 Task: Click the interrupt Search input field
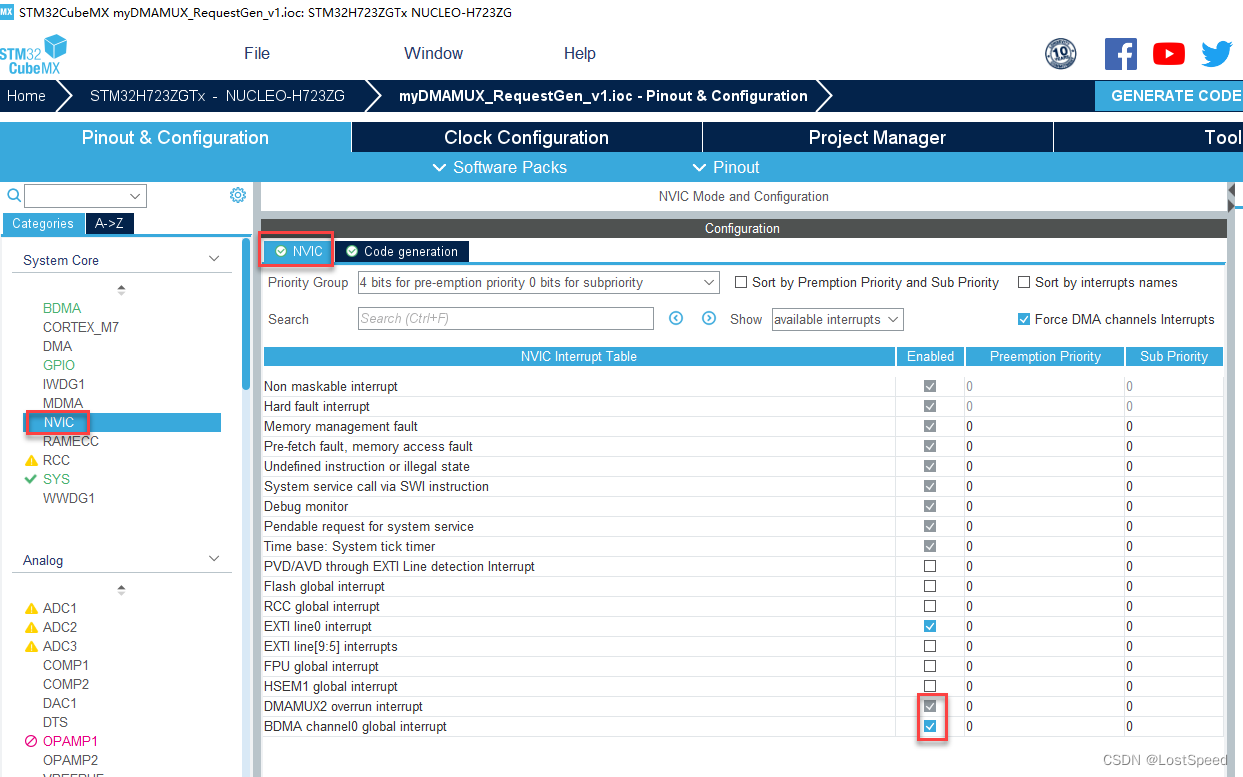[x=506, y=318]
